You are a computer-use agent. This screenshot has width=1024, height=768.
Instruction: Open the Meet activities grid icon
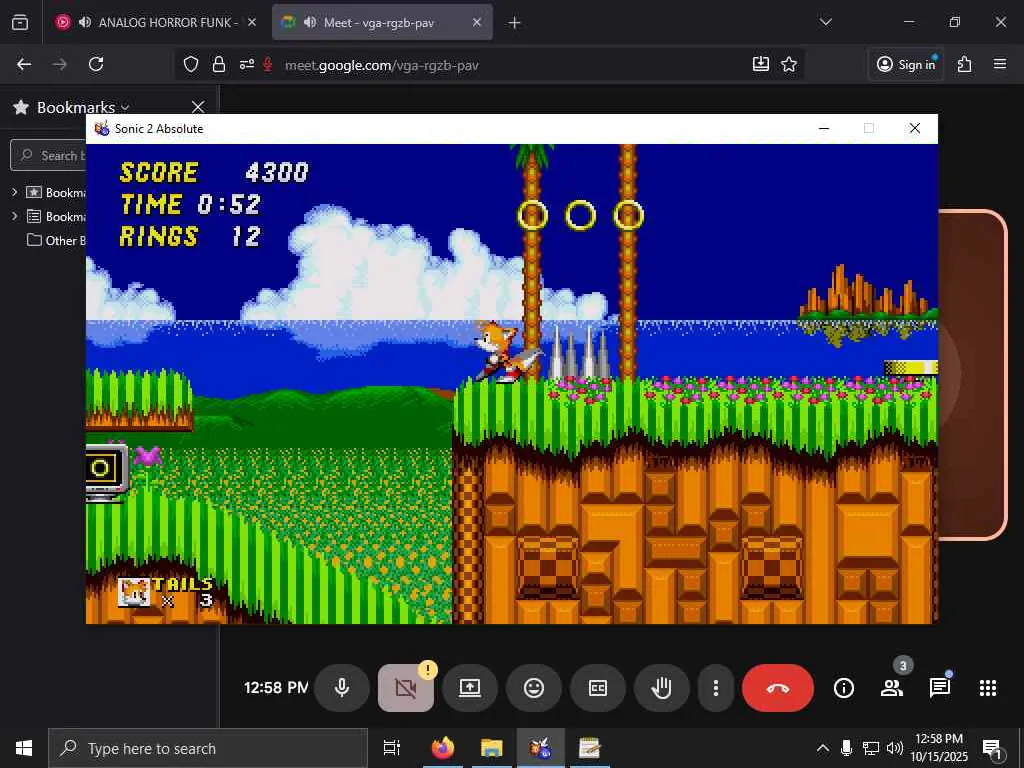click(x=988, y=688)
